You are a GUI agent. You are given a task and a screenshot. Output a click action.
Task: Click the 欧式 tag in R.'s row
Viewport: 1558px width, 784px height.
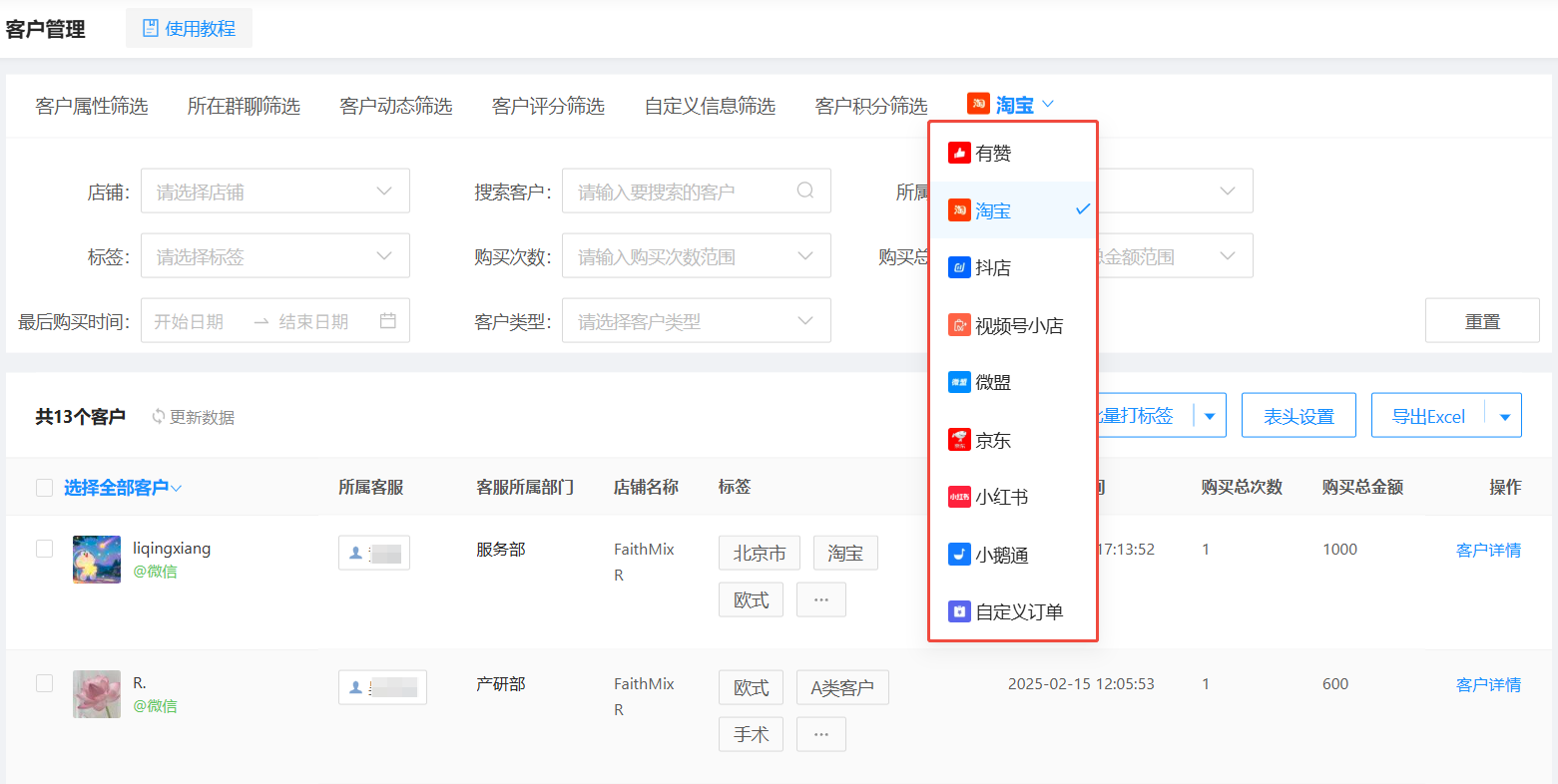(x=752, y=687)
